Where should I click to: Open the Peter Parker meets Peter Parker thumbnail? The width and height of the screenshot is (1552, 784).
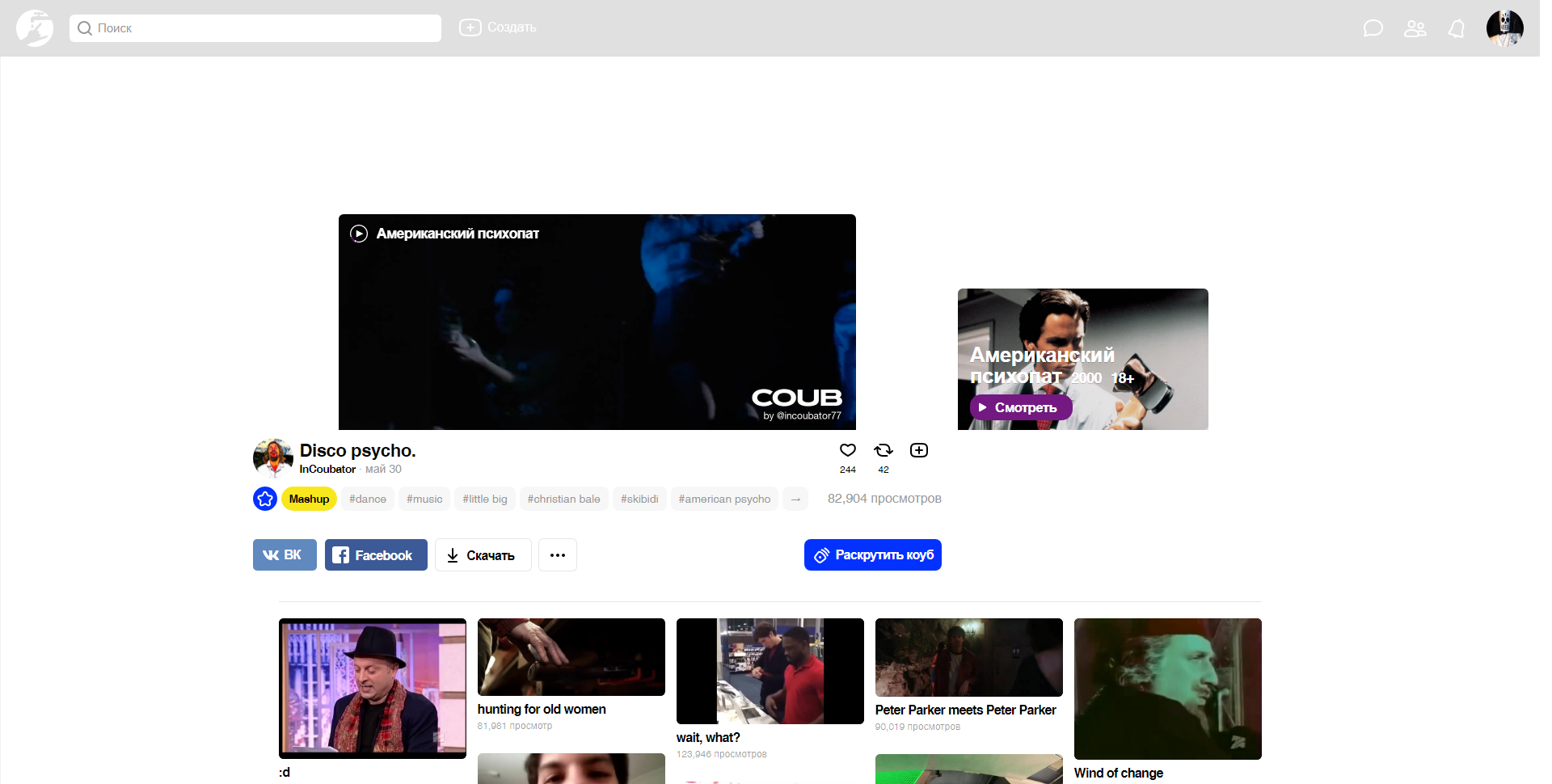tap(968, 657)
